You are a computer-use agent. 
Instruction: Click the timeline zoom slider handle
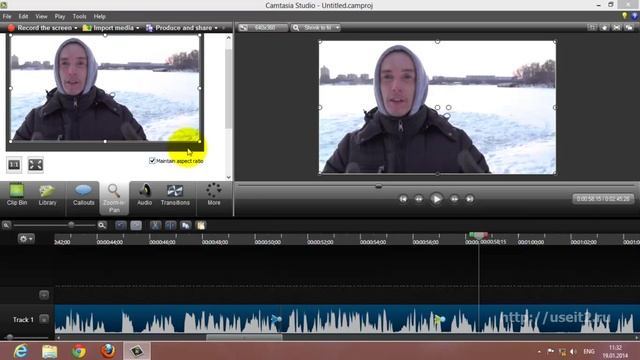pos(71,225)
